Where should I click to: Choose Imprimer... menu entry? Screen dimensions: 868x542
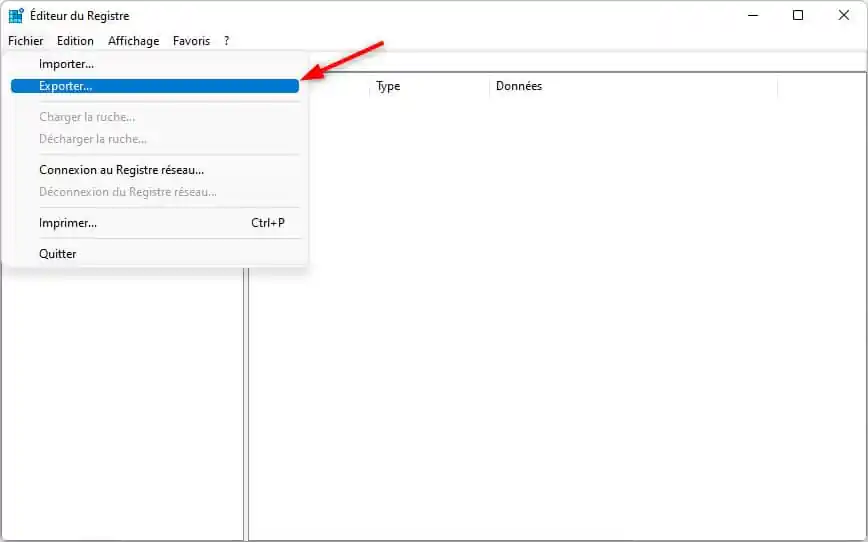[x=155, y=223]
